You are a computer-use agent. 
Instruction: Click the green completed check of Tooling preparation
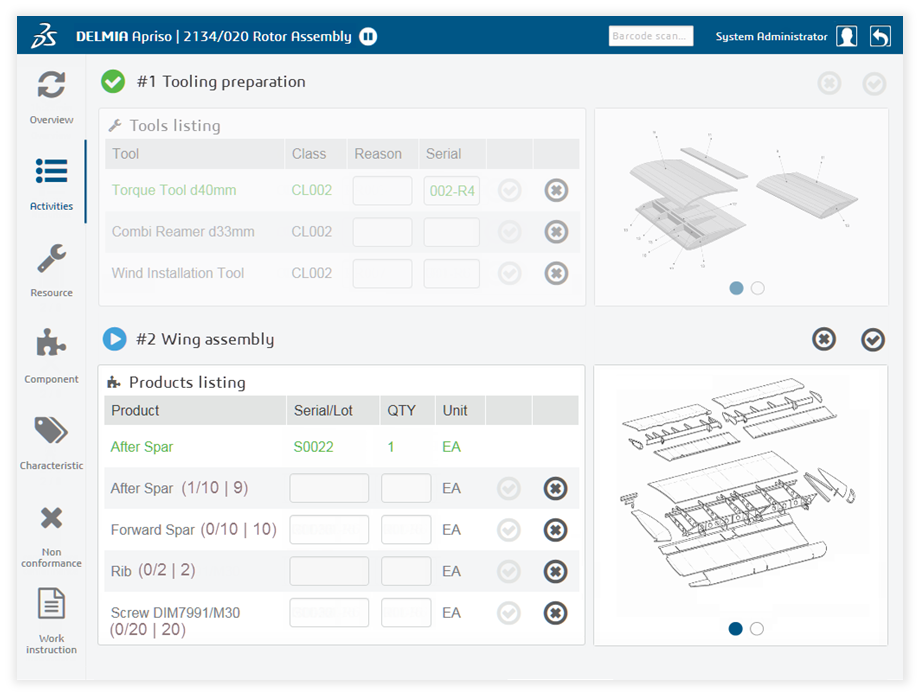[x=113, y=82]
